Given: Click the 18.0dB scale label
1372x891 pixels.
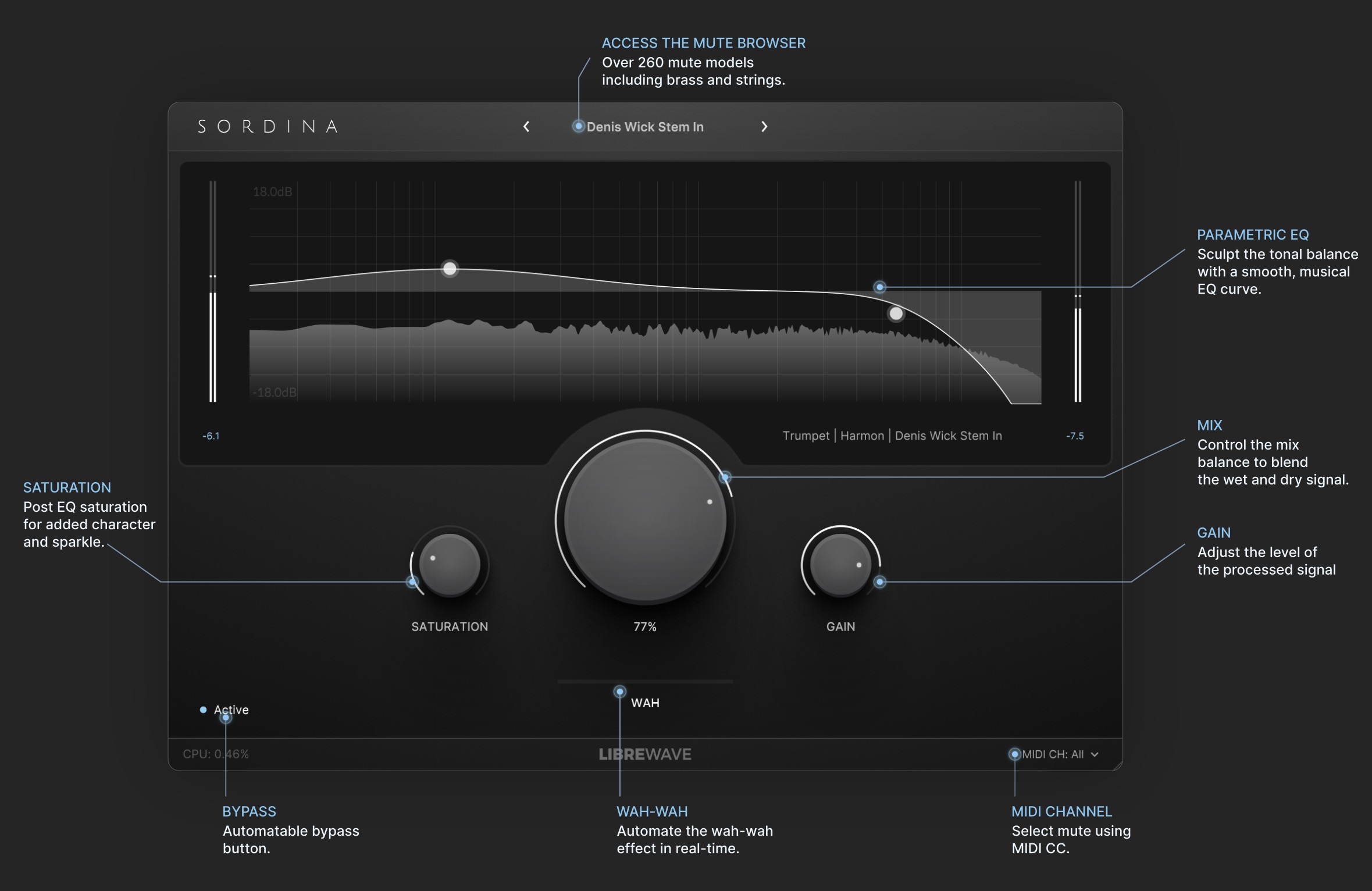Looking at the screenshot, I should (272, 191).
